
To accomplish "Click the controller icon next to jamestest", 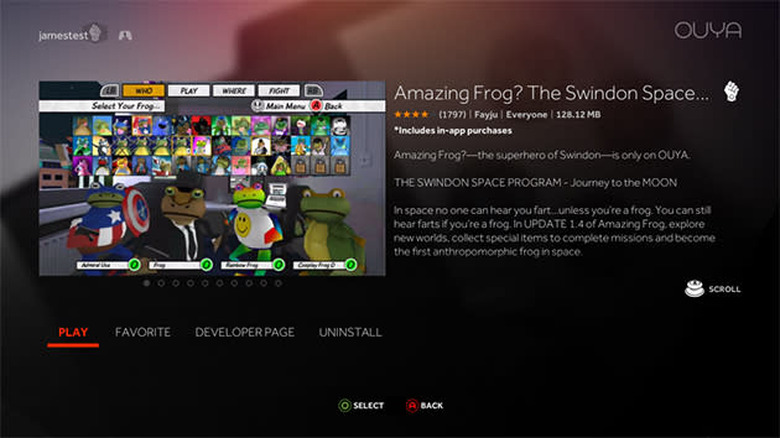I will click(125, 35).
